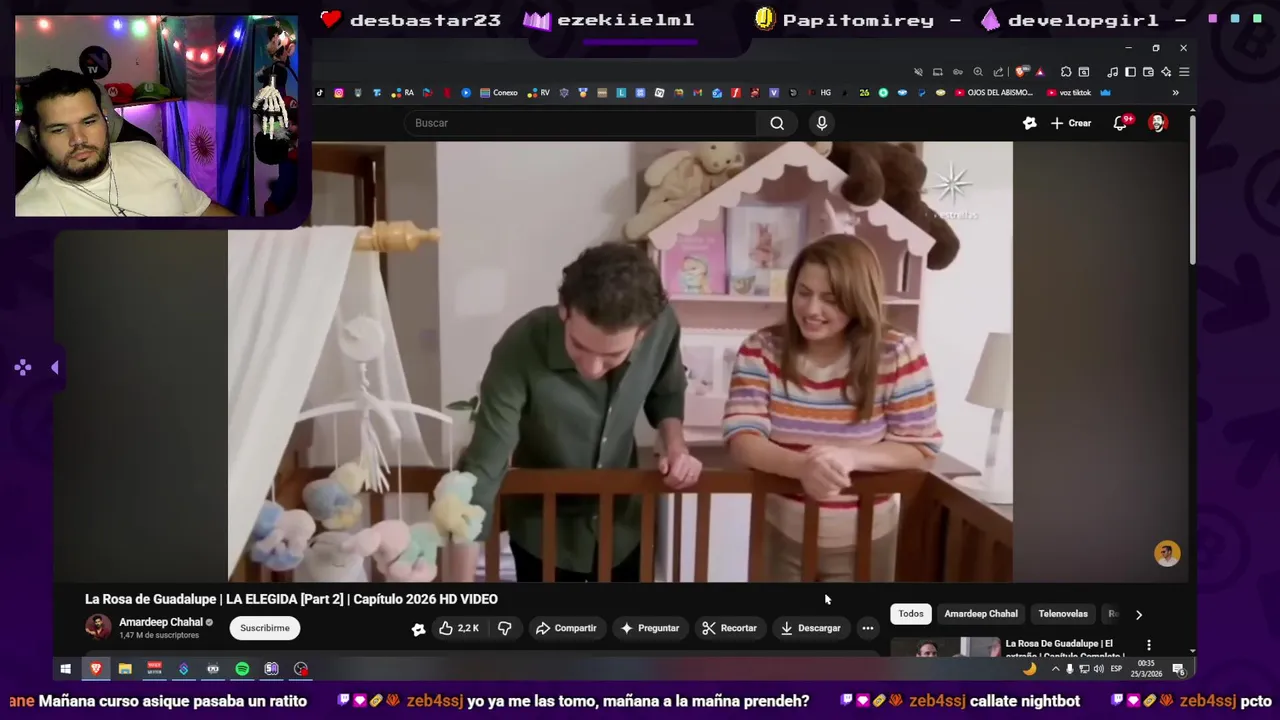Open the three-dot more actions menu beside Descargar

868,628
